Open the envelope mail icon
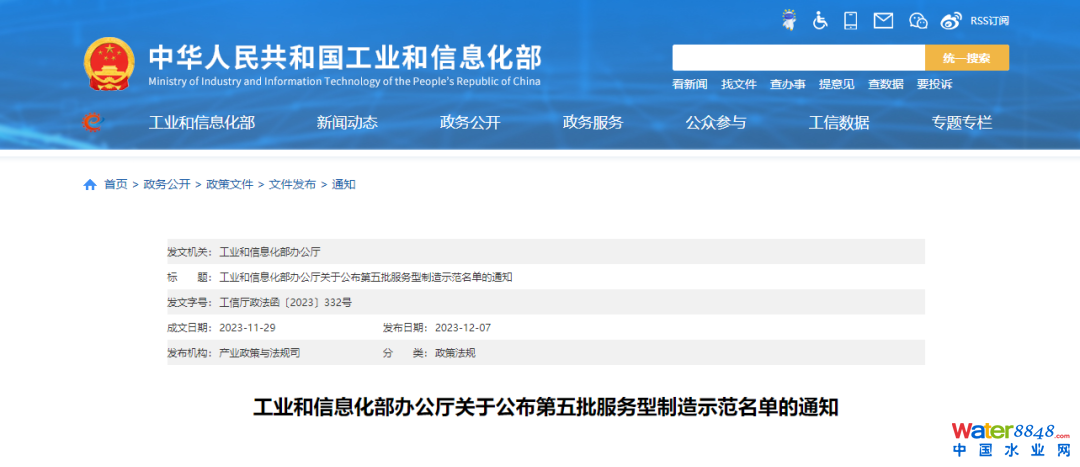1080x467 pixels. point(883,20)
